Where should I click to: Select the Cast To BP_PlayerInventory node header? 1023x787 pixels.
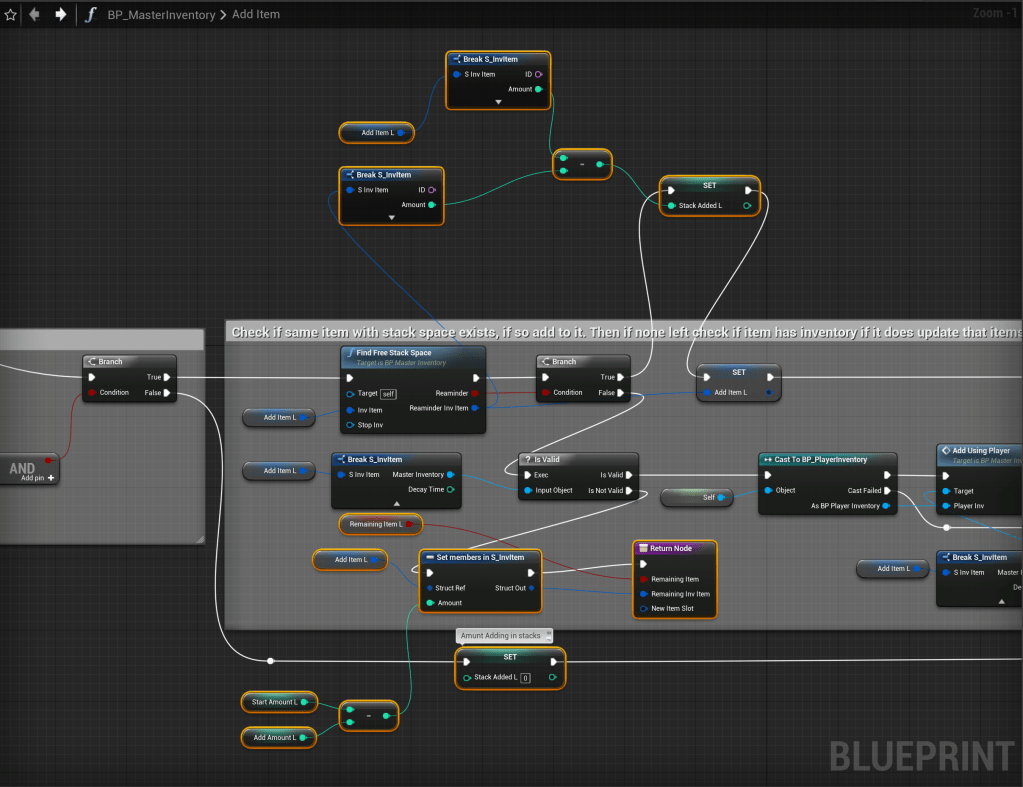pos(826,459)
